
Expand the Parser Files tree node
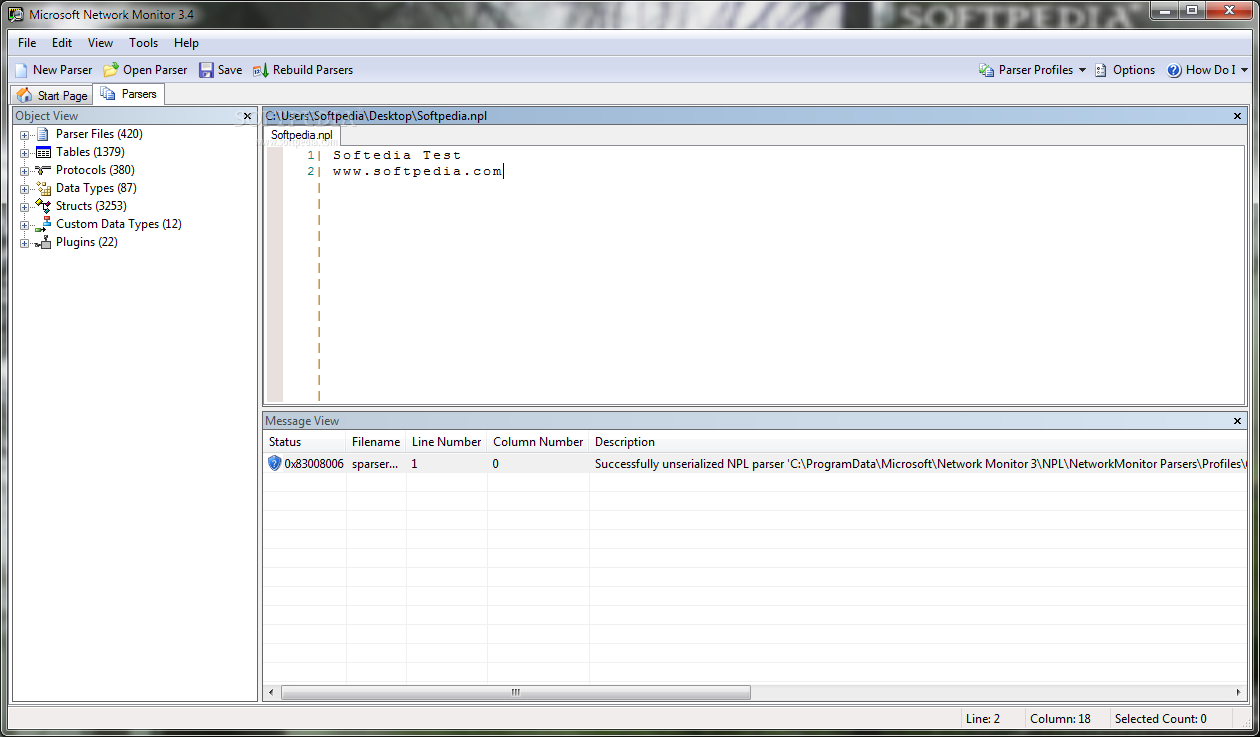click(25, 134)
